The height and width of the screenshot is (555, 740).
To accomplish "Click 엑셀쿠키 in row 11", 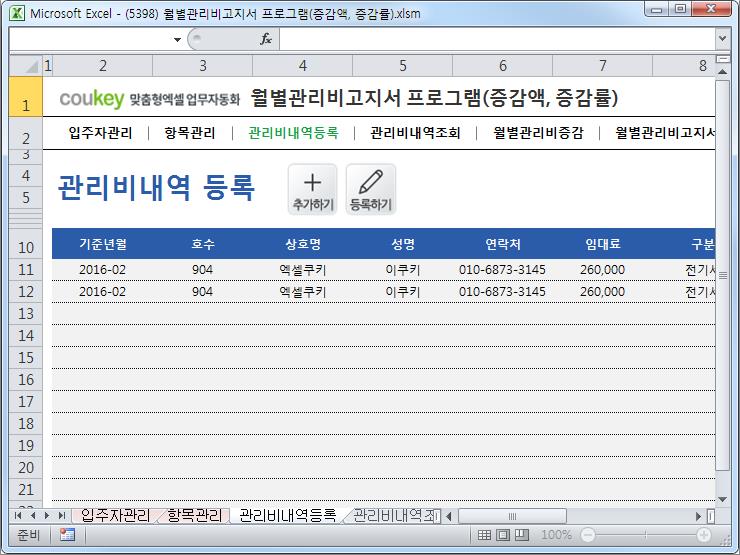I will (303, 270).
